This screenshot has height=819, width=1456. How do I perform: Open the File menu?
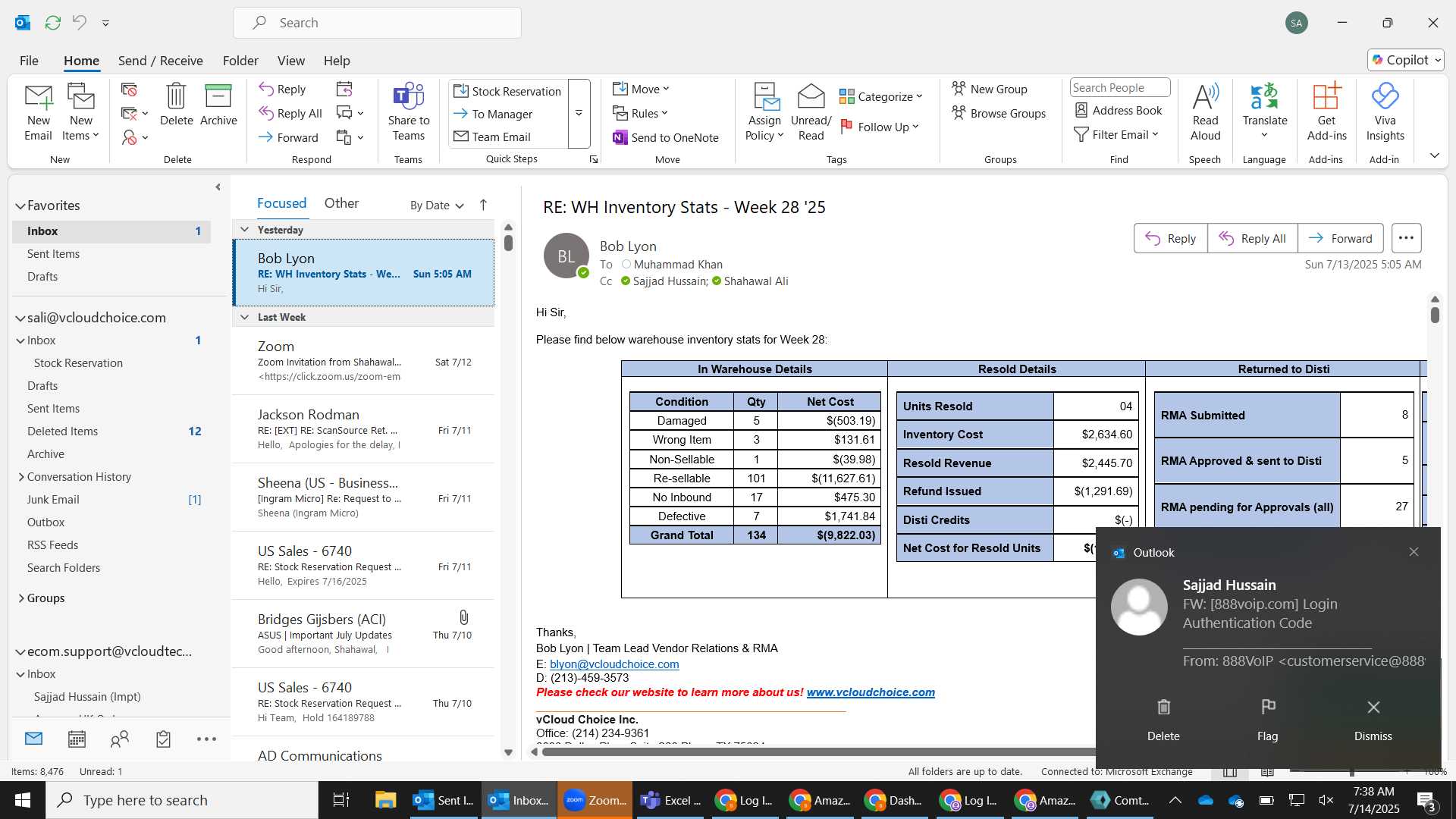point(29,60)
